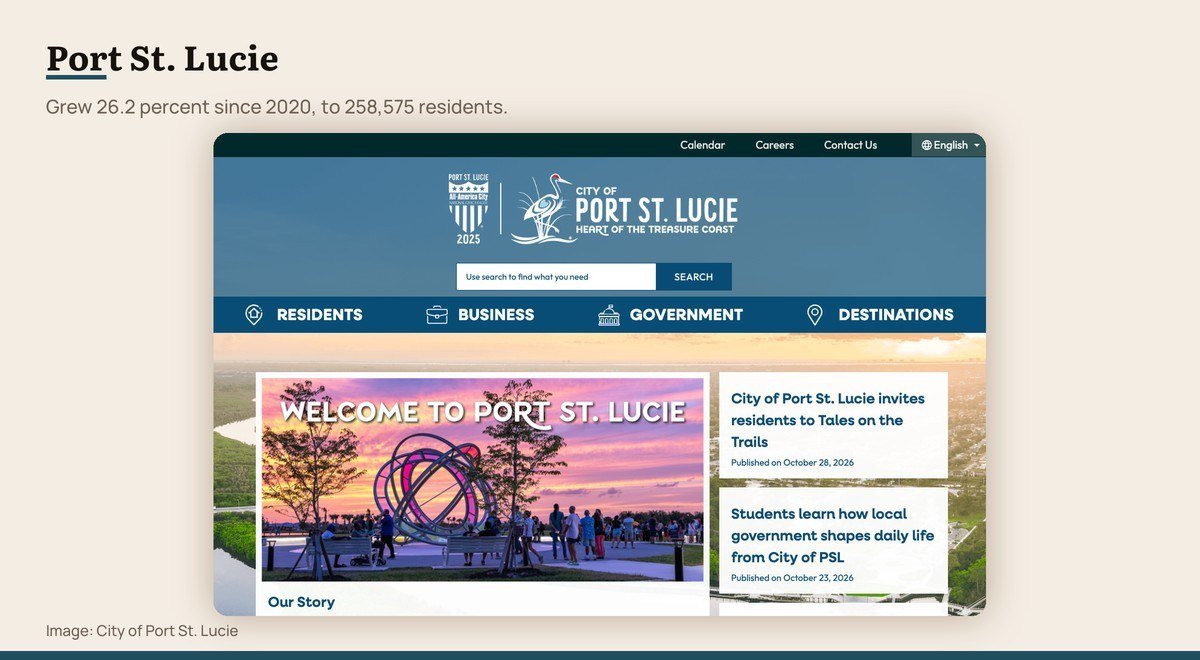Click the globe icon beside English
1200x660 pixels.
coord(926,145)
